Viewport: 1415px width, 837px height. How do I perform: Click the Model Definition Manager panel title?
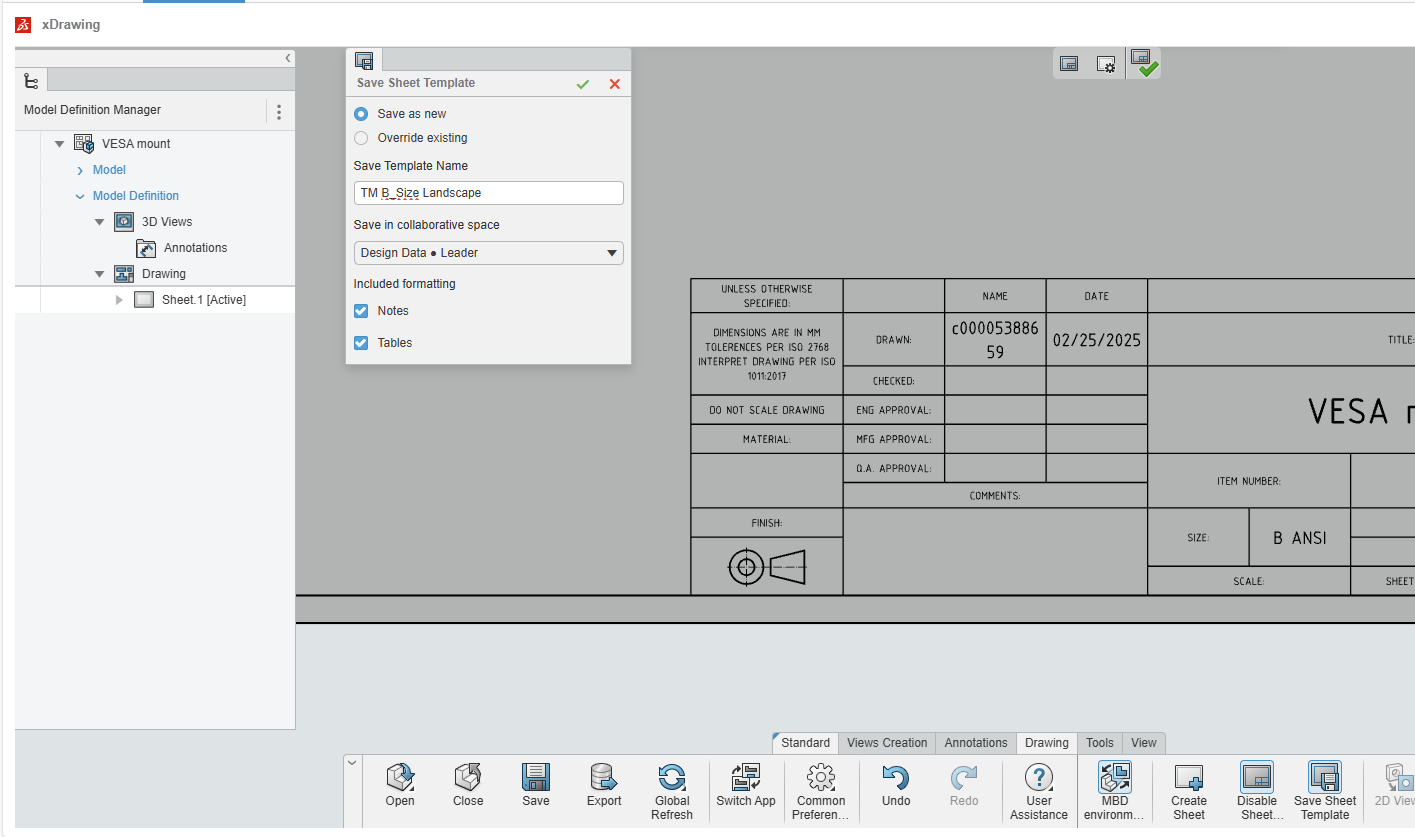92,110
